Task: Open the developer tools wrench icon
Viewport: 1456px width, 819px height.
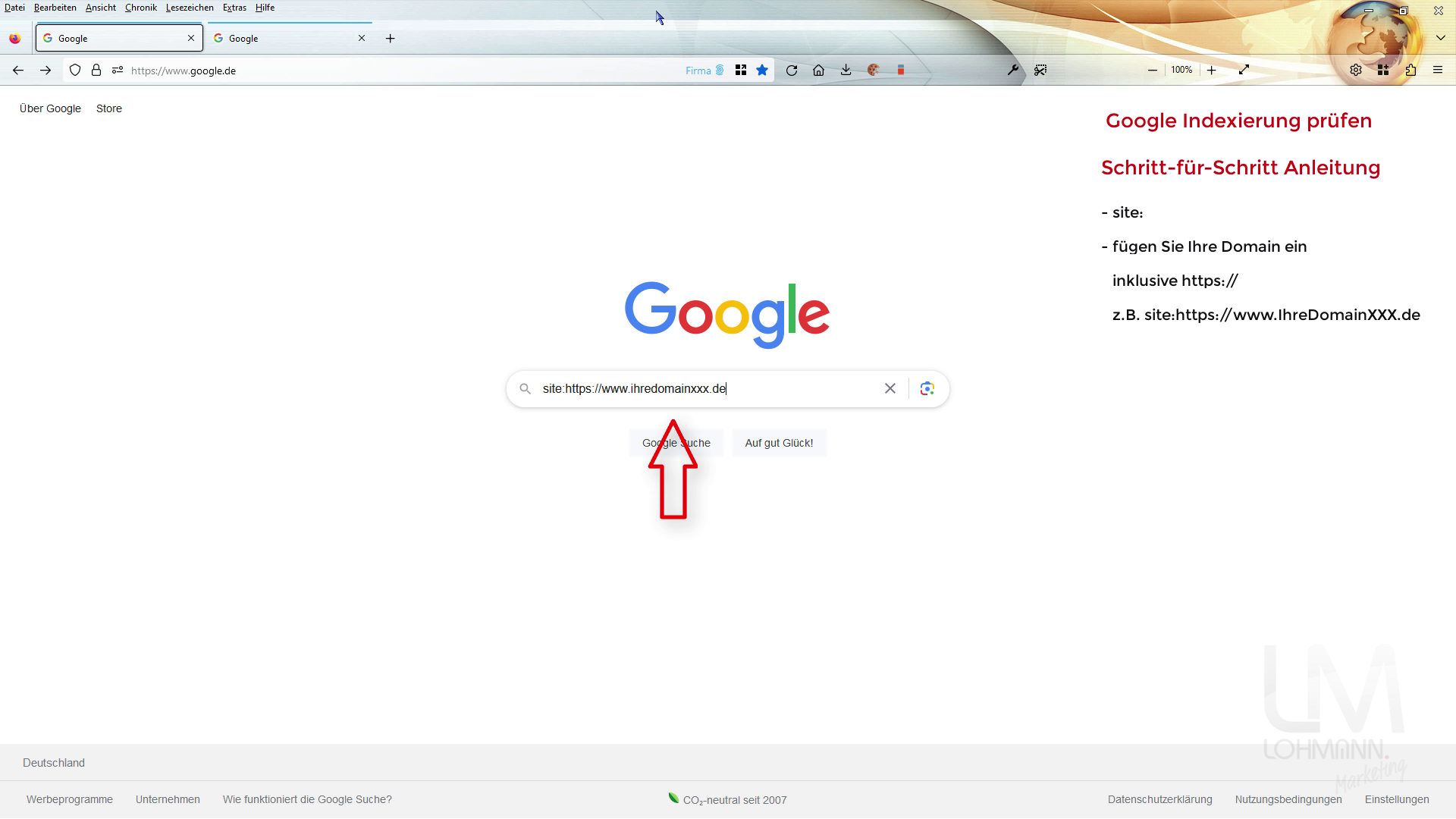Action: 1013,71
